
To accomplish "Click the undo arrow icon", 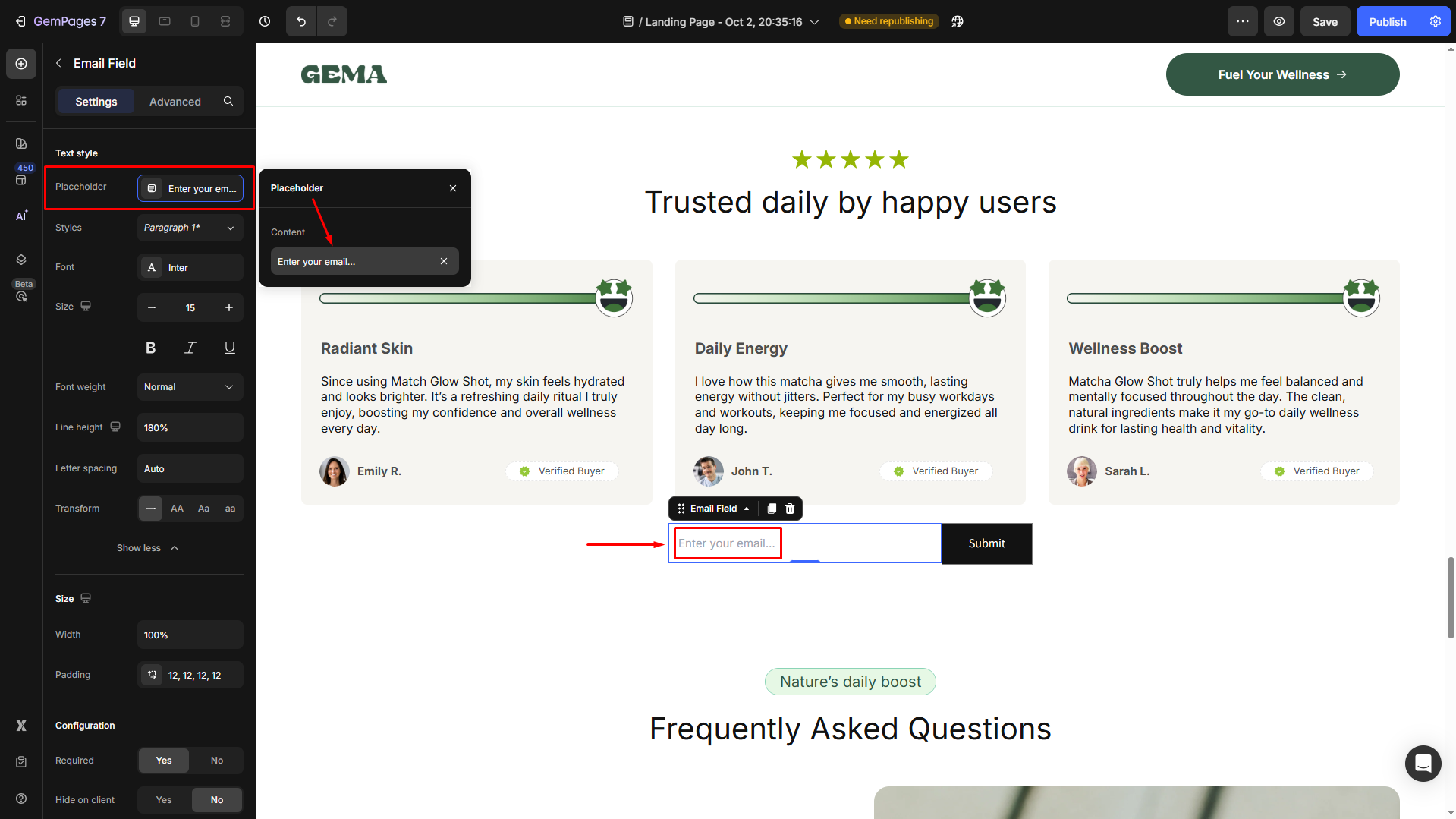I will 301,21.
